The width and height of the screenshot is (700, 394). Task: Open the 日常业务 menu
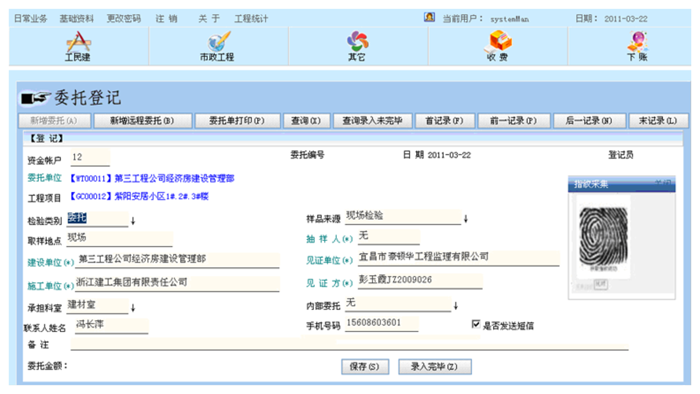coord(30,19)
